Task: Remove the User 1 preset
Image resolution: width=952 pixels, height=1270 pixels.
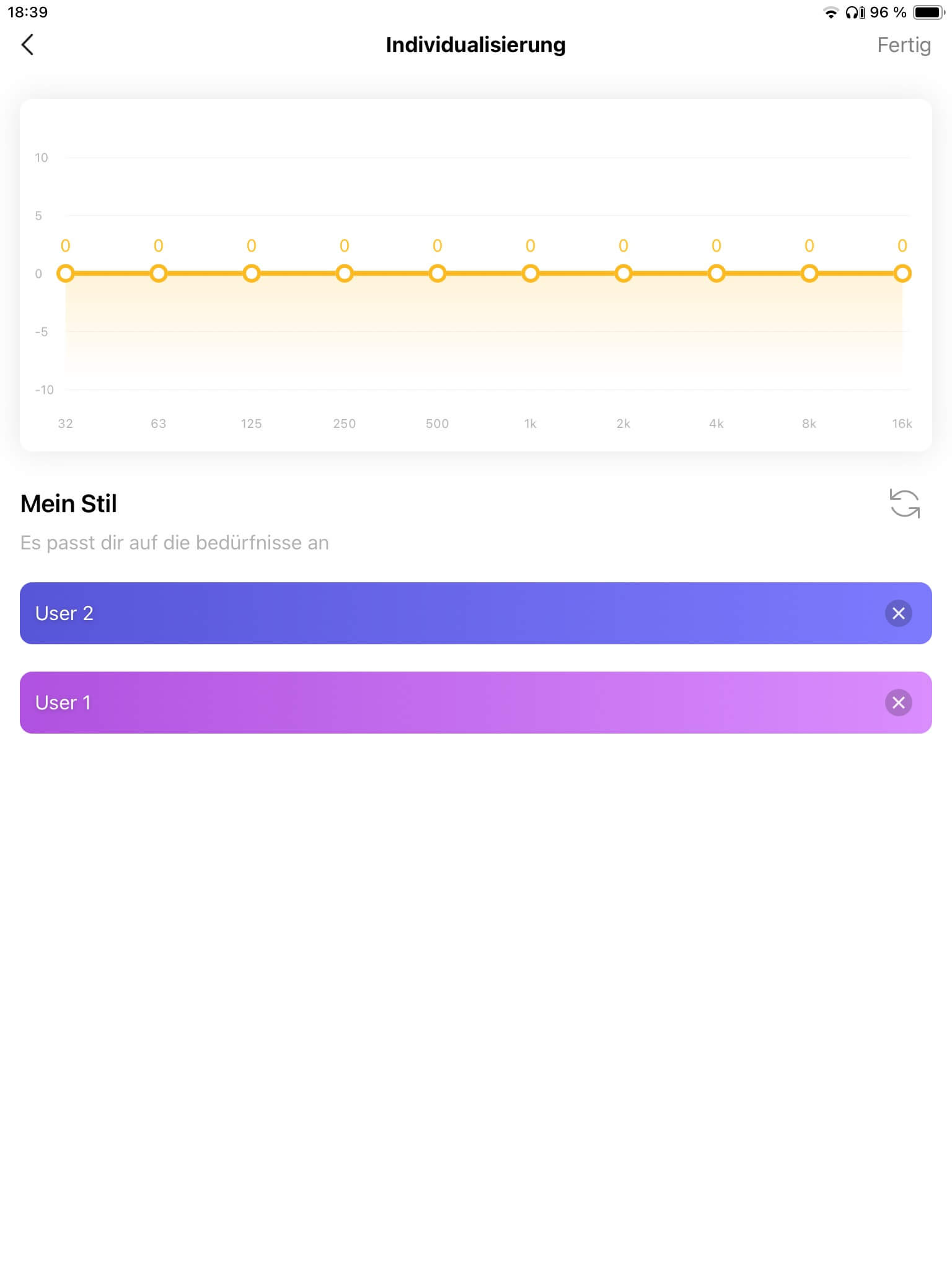Action: [898, 703]
